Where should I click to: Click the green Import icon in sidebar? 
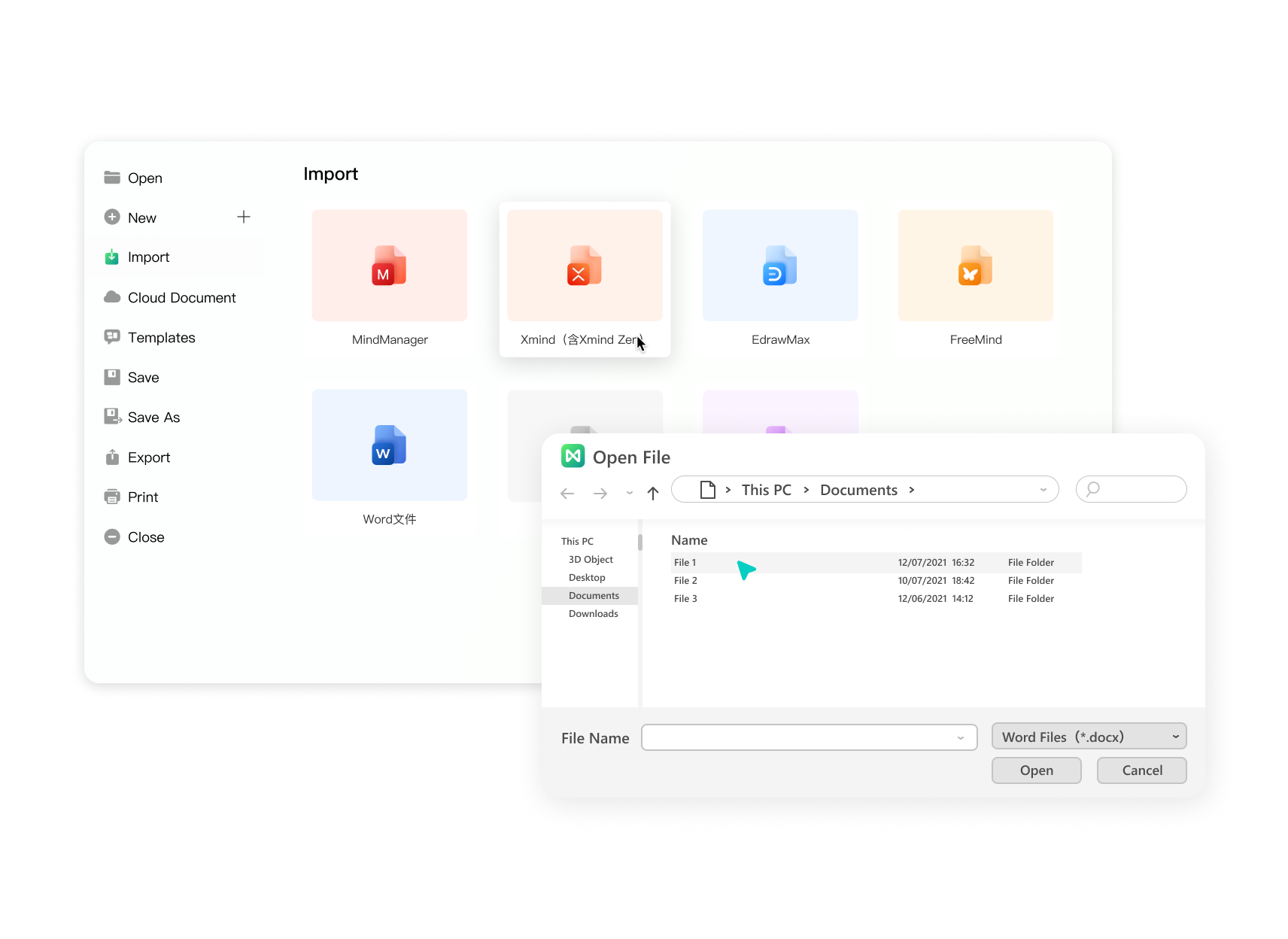coord(112,257)
